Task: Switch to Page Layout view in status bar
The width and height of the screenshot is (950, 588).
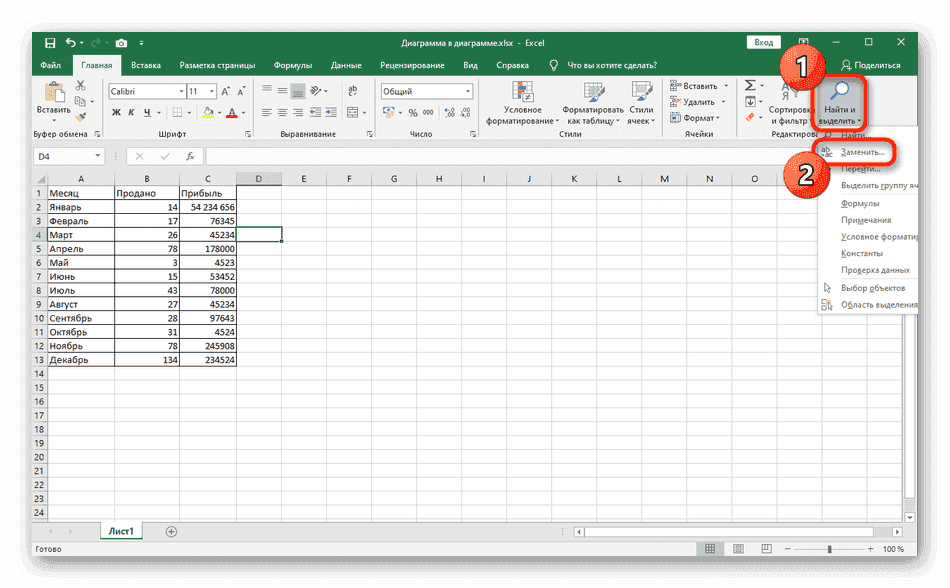Action: tap(735, 549)
